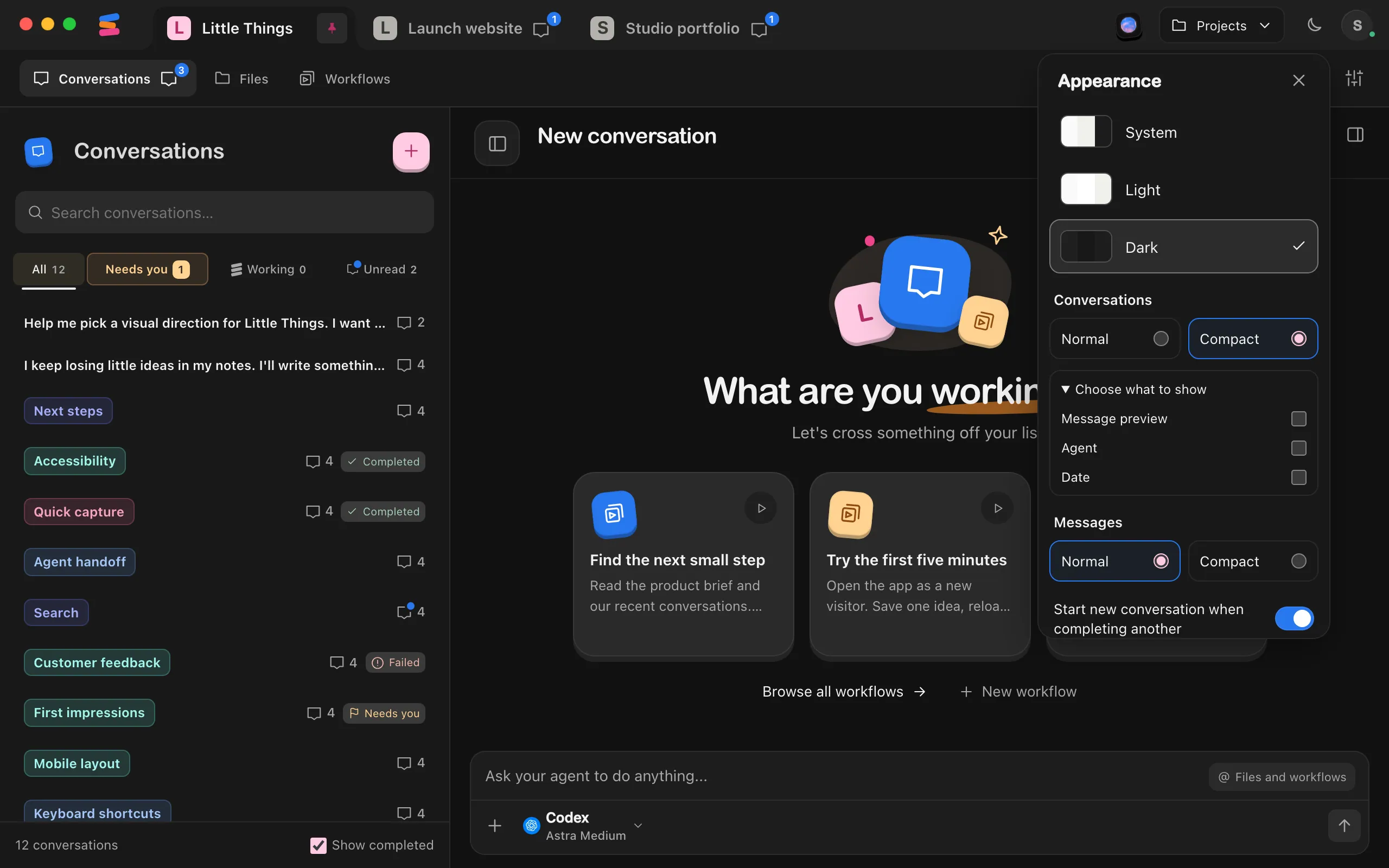
Task: Enable the Agent checkbox
Action: (x=1298, y=448)
